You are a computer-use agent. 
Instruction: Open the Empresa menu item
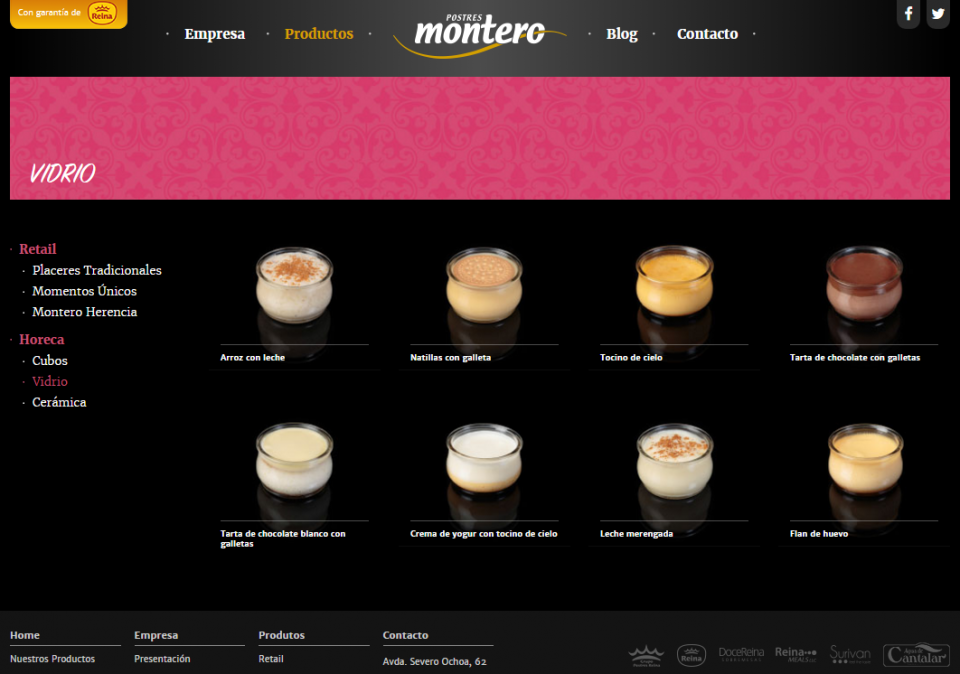point(214,34)
